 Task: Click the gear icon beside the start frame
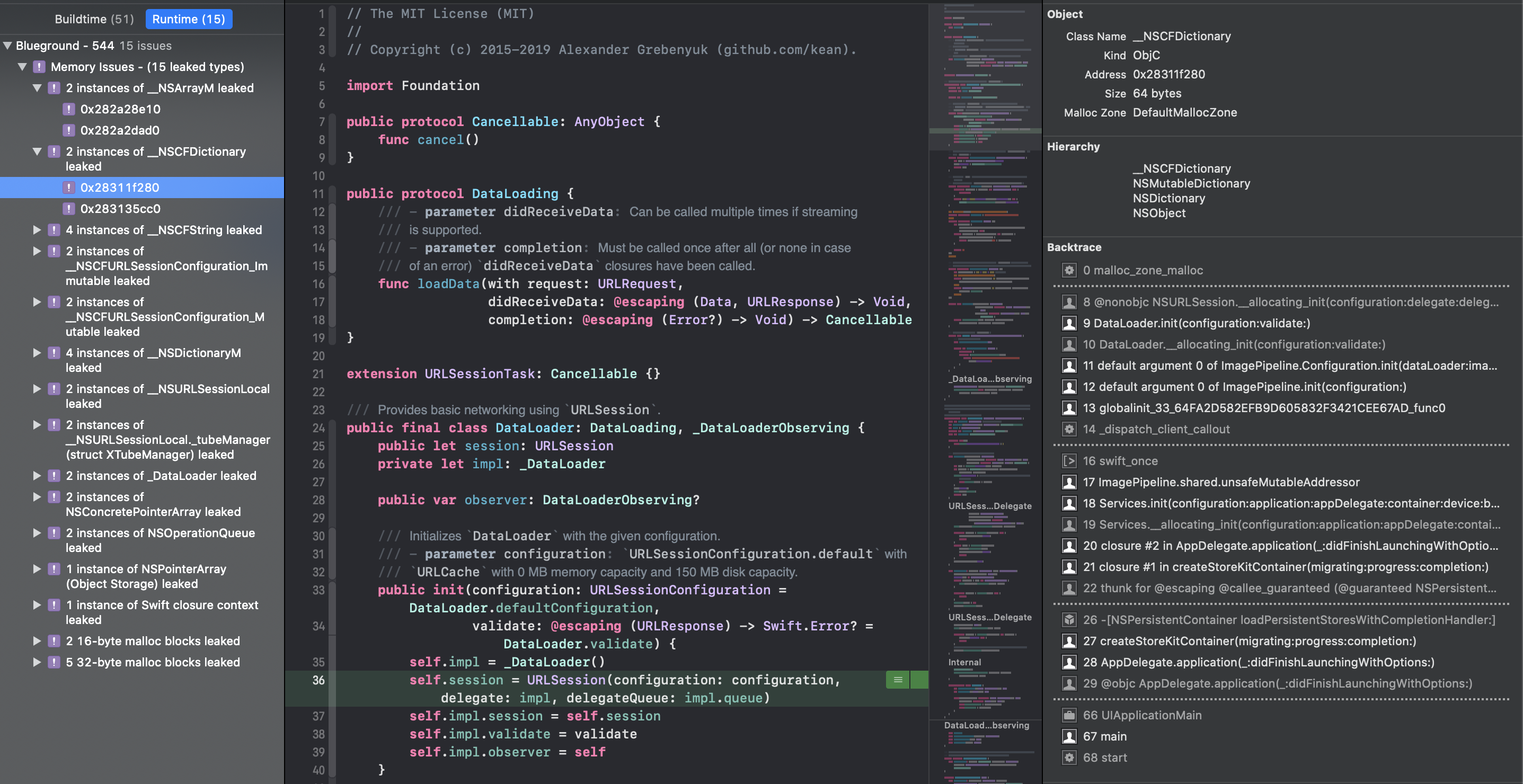coord(1069,757)
